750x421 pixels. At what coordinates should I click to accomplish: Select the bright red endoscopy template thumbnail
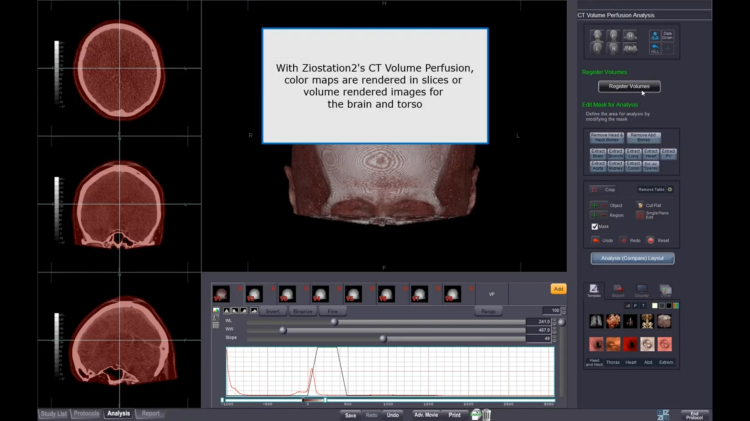(x=630, y=344)
